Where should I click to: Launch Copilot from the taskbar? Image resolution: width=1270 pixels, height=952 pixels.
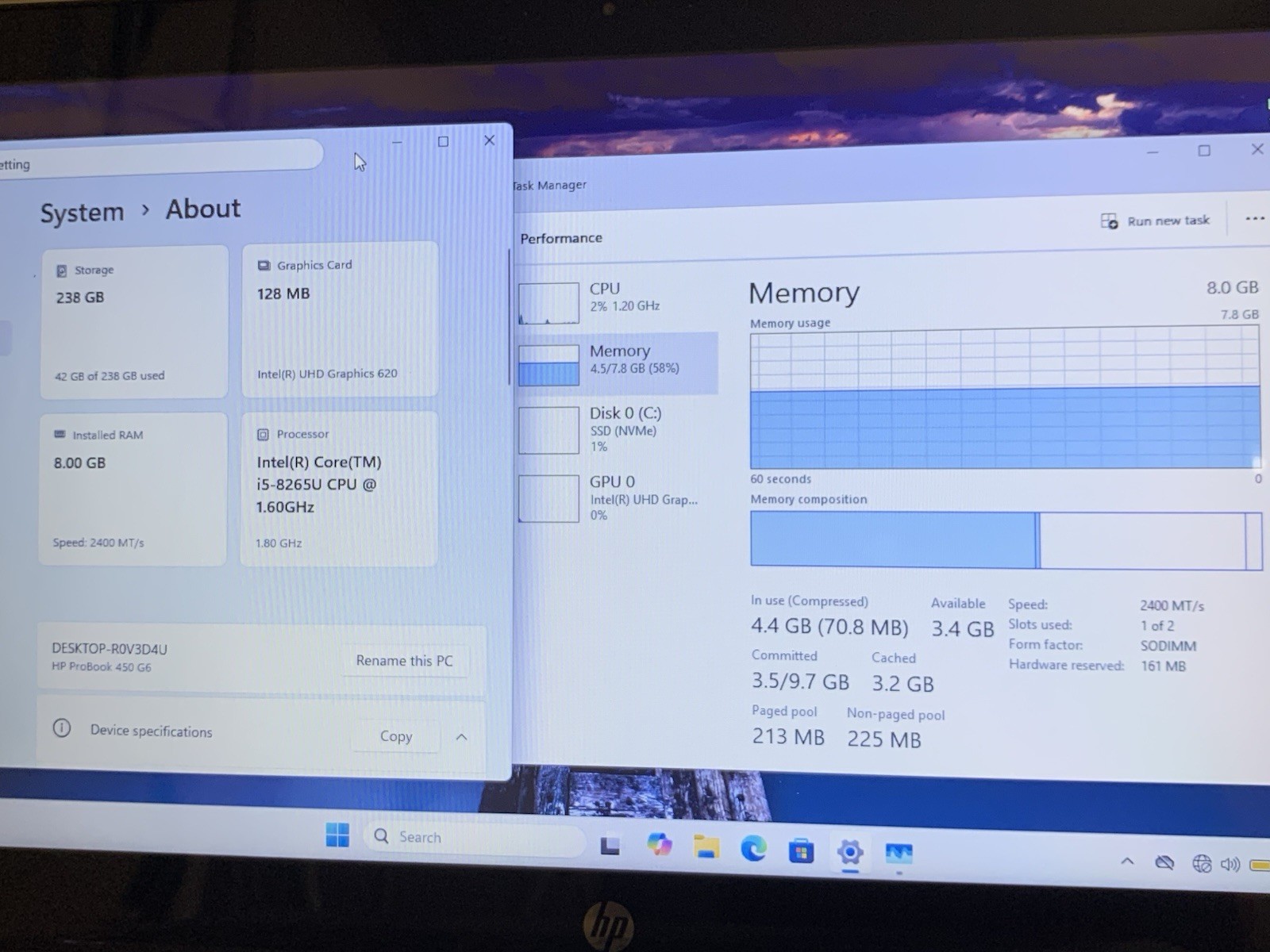click(659, 845)
